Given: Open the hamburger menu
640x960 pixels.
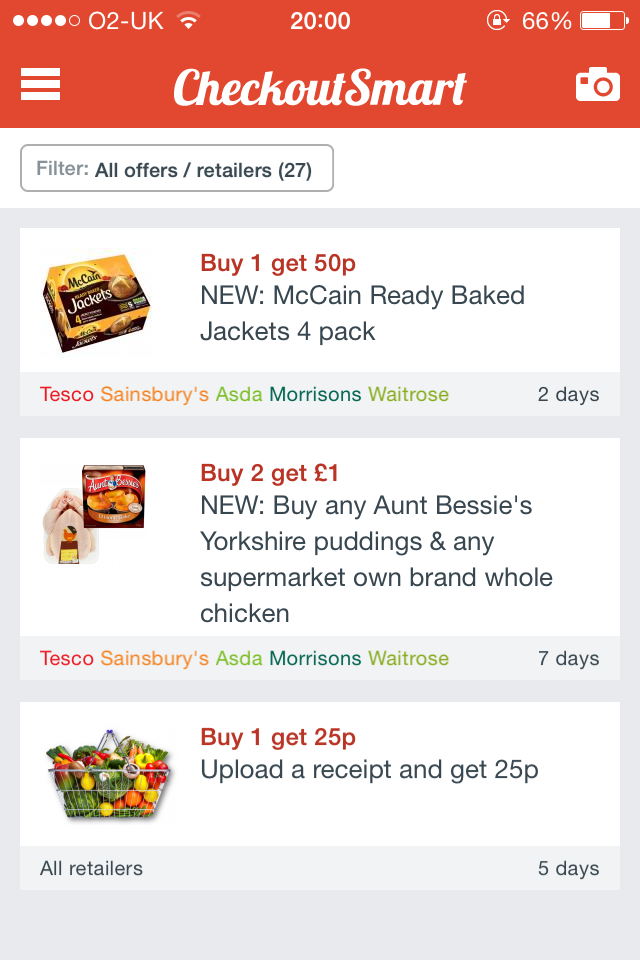Looking at the screenshot, I should [41, 85].
